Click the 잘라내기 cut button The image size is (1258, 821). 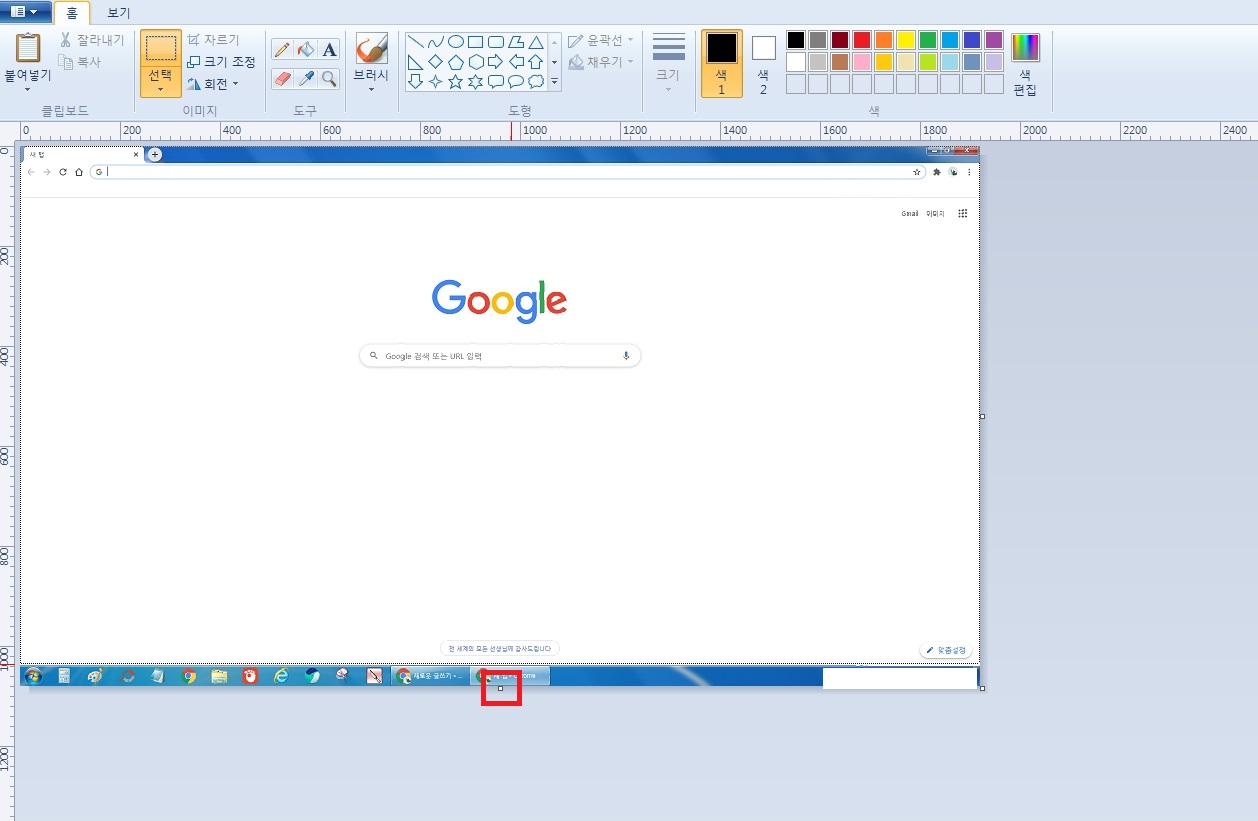(92, 40)
